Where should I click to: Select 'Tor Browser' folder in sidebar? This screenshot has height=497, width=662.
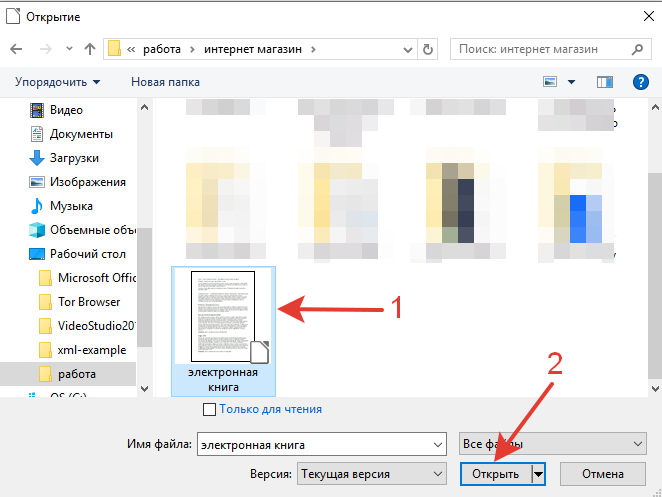[x=89, y=302]
